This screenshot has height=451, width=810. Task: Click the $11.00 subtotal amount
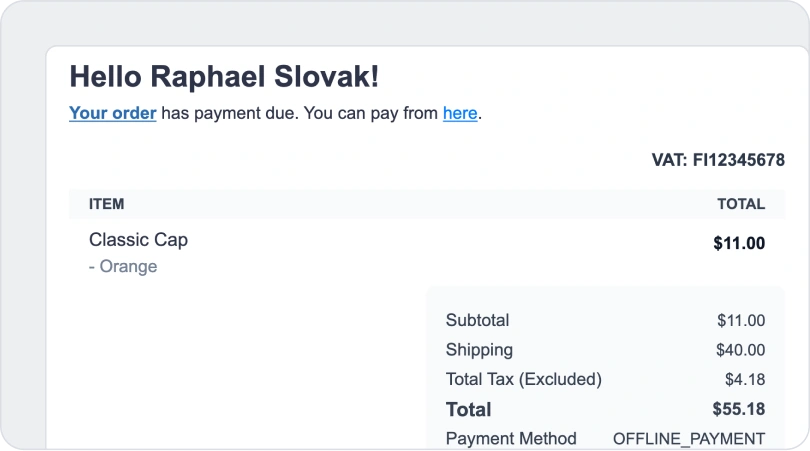(x=740, y=321)
